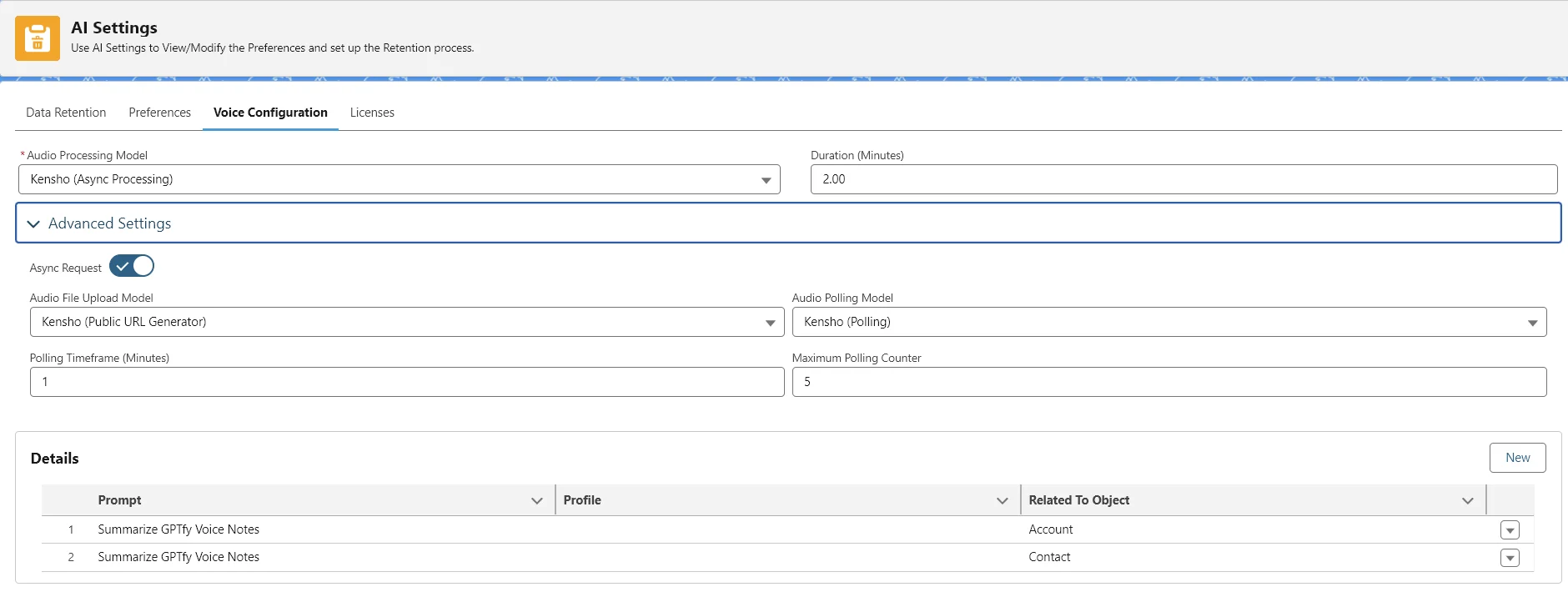Click the Polling Timeframe (Minutes) field

coord(406,382)
